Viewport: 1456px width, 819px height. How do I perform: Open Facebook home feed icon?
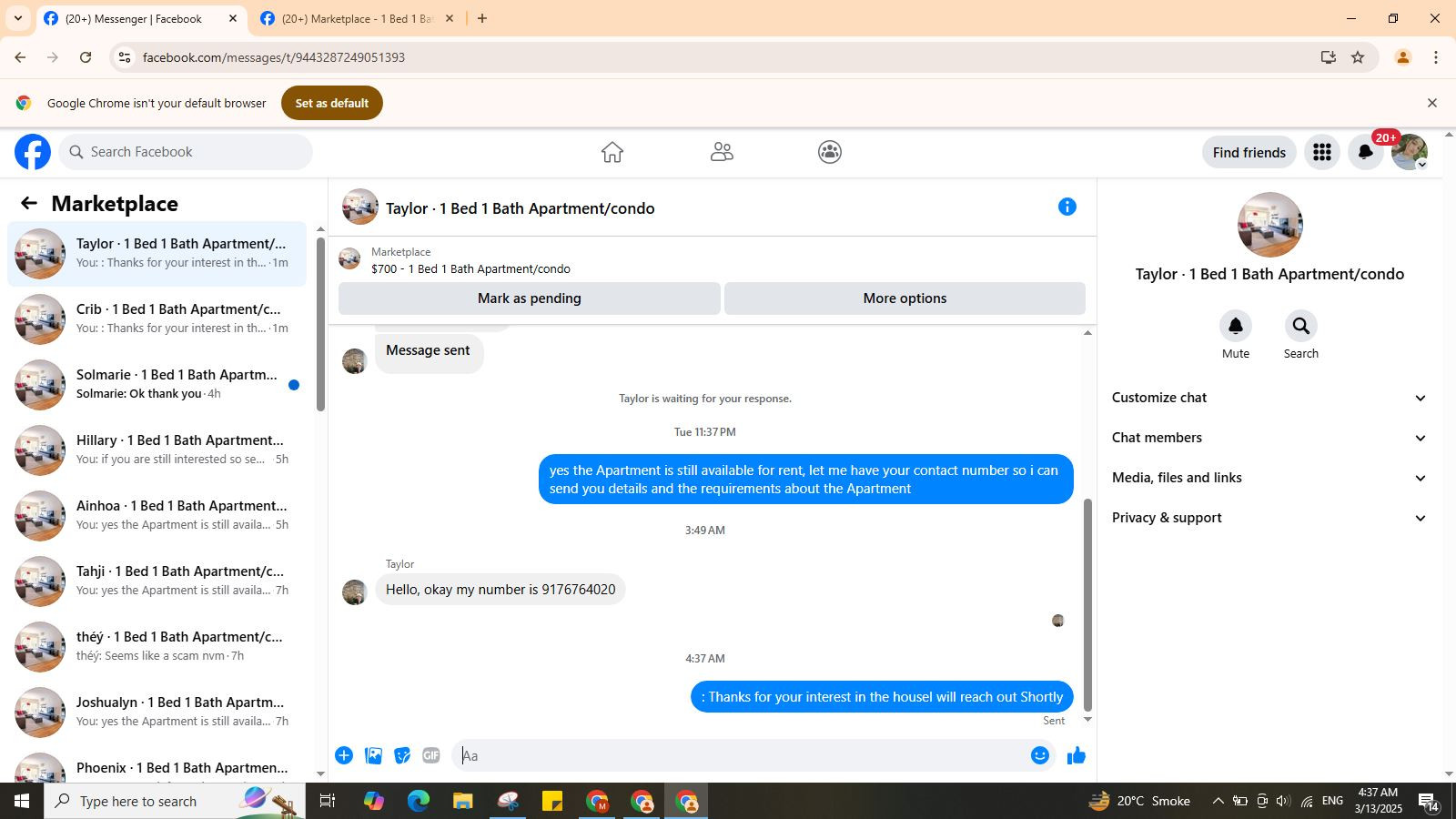tap(612, 152)
